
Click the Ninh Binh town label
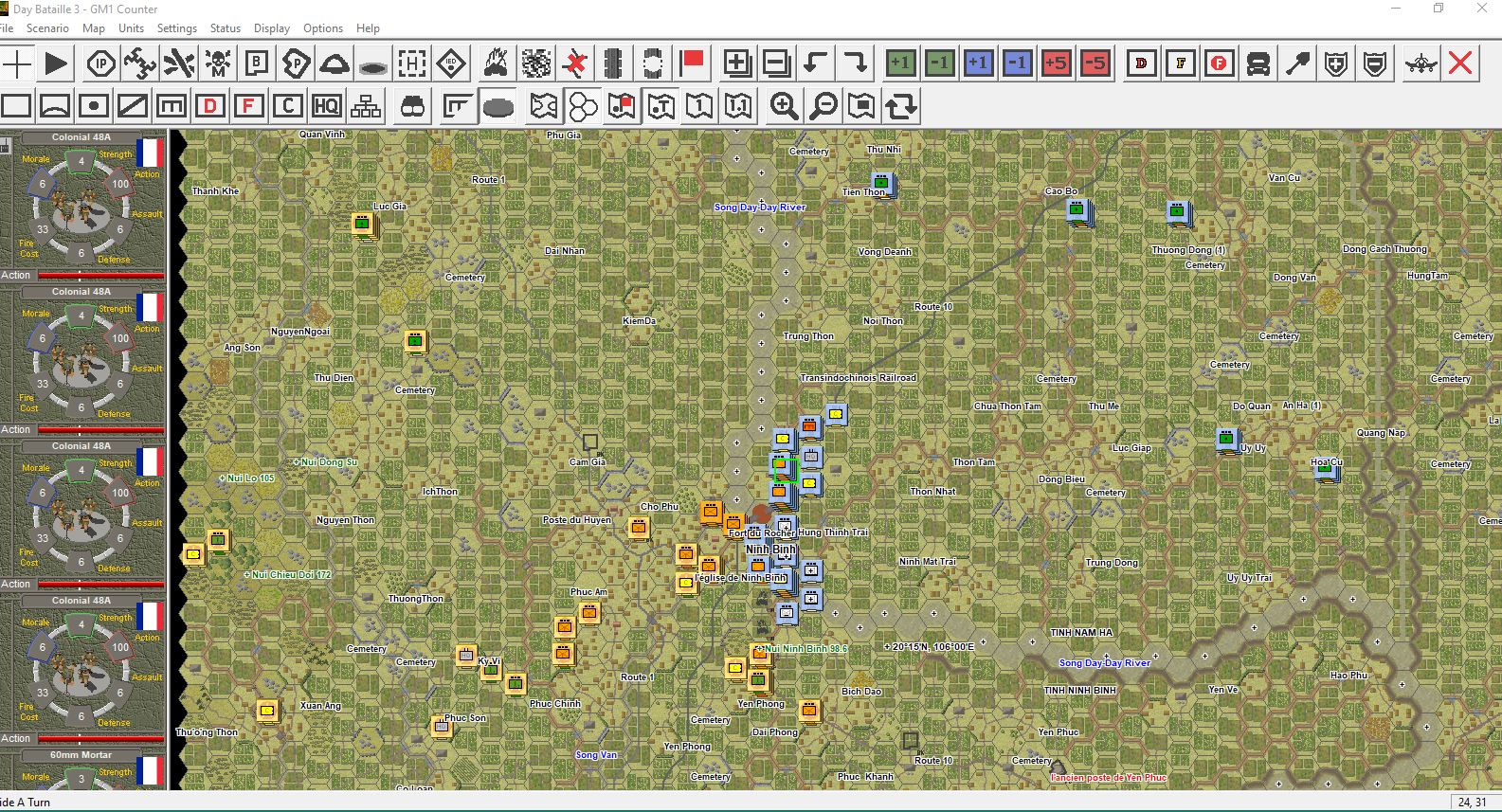[769, 550]
